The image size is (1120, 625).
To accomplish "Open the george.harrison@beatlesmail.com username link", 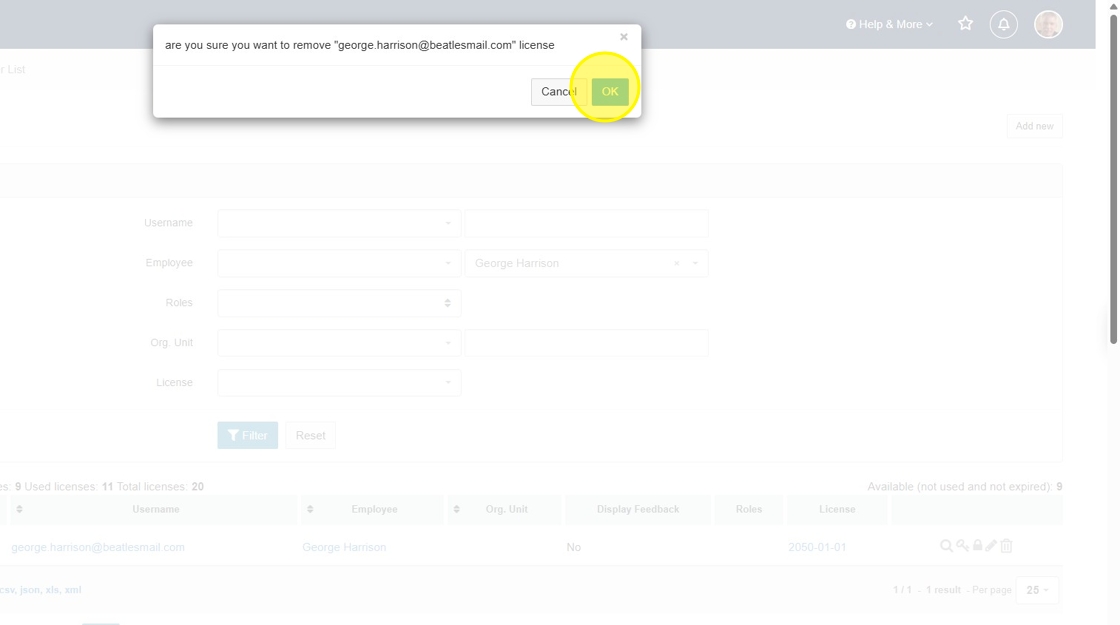I will [98, 547].
